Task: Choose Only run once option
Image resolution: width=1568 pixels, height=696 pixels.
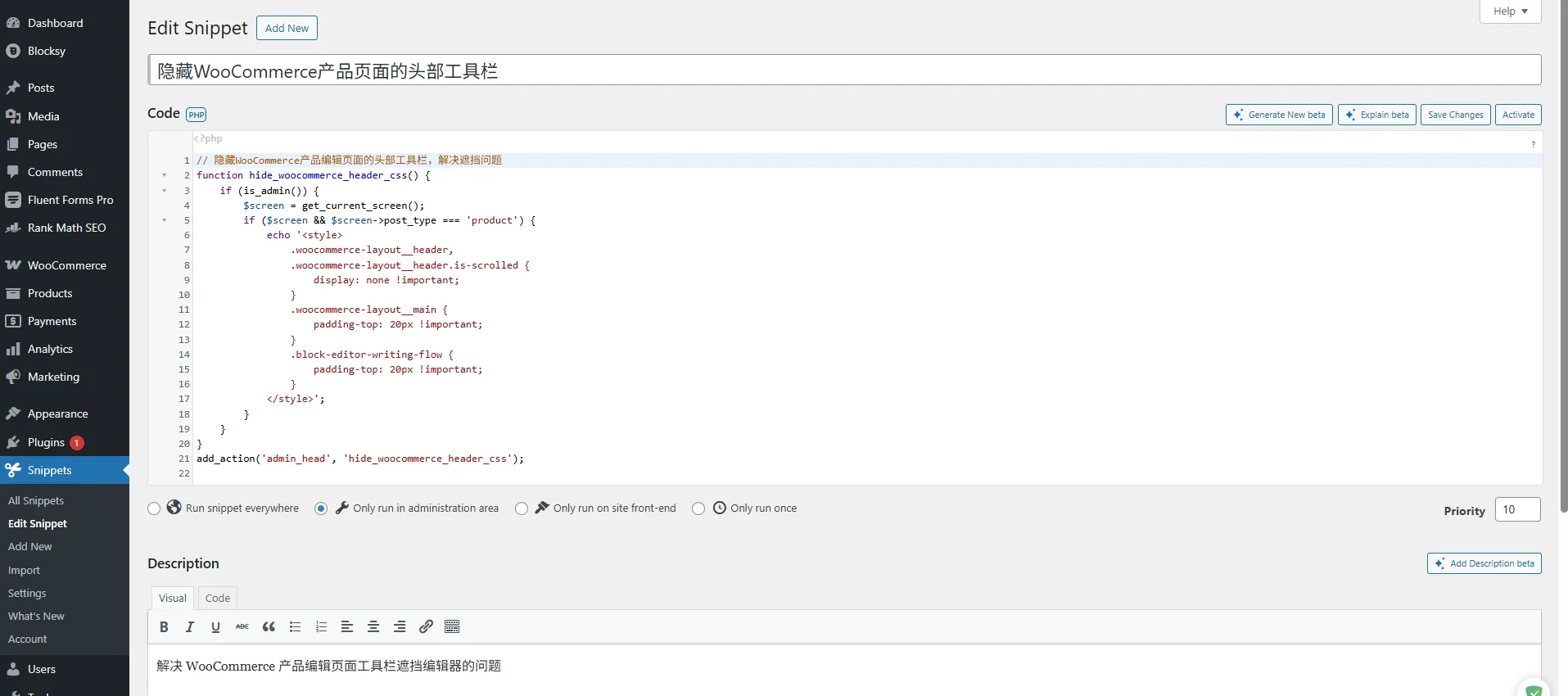Action: 698,508
